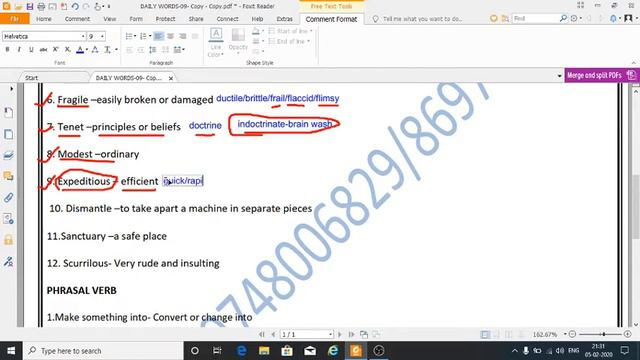This screenshot has width=640, height=360.
Task: Click the search magnifier in Find box
Action: (x=563, y=18)
